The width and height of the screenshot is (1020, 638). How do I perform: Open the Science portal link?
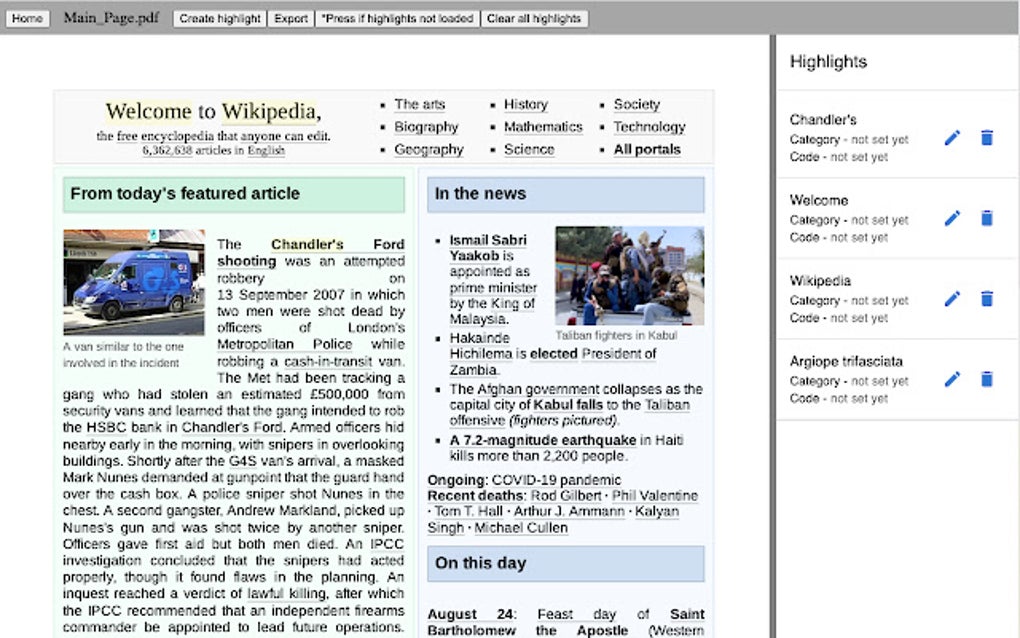coord(529,150)
